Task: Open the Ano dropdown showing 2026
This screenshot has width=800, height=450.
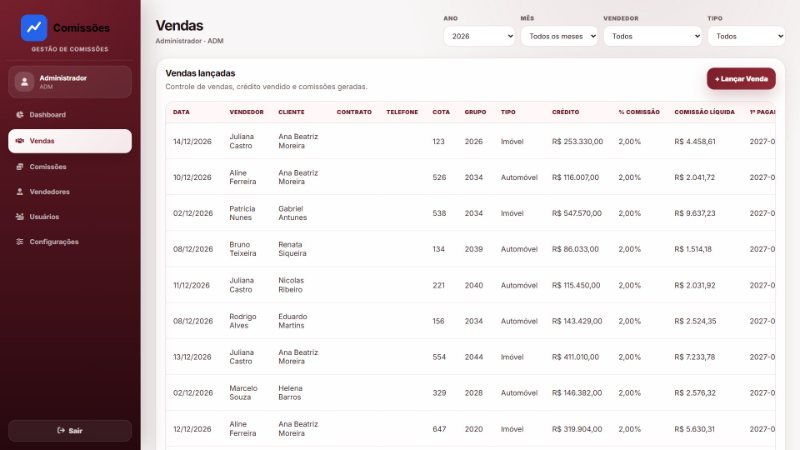Action: [479, 36]
